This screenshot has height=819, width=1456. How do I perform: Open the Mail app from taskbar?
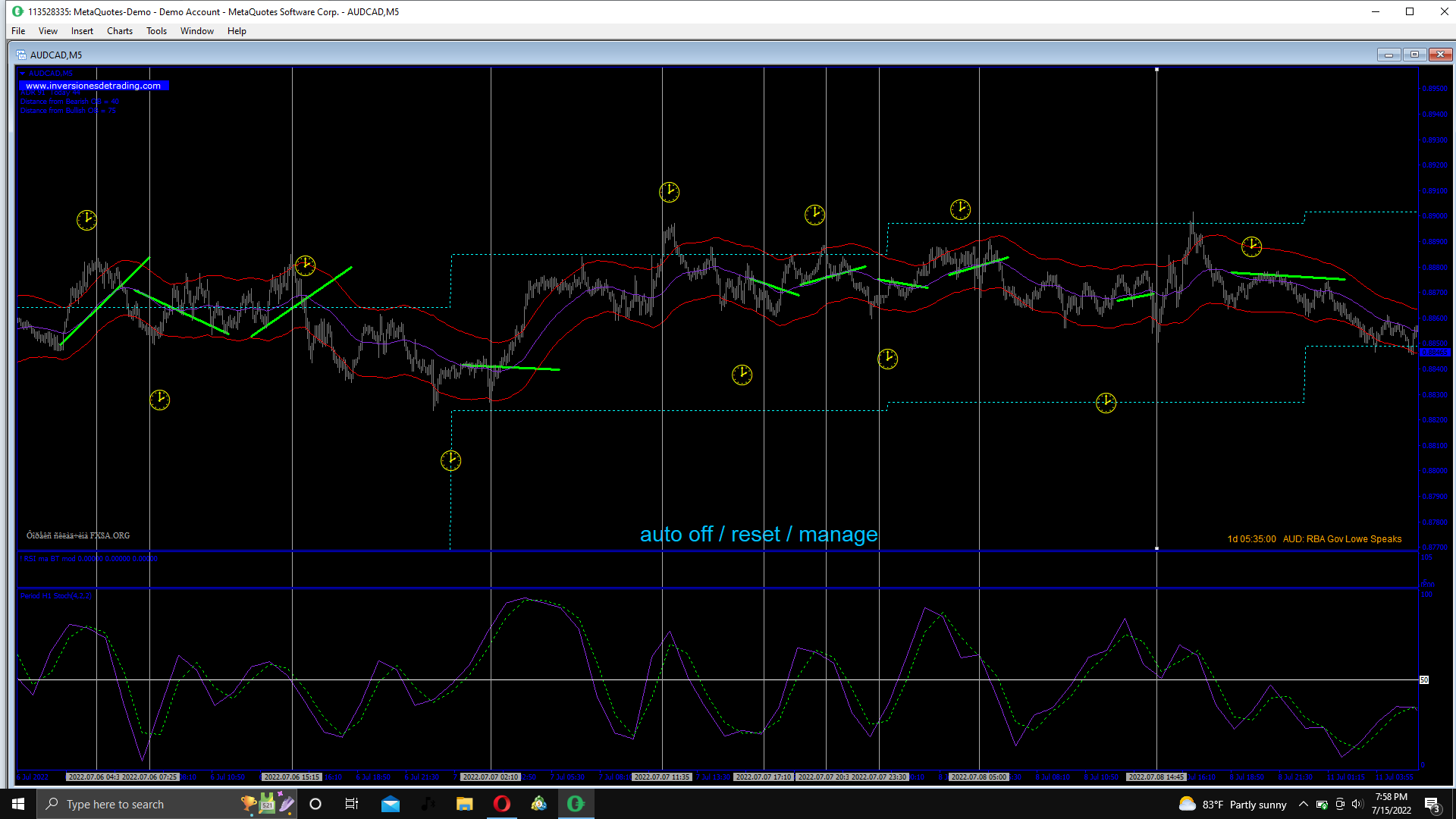(x=391, y=804)
